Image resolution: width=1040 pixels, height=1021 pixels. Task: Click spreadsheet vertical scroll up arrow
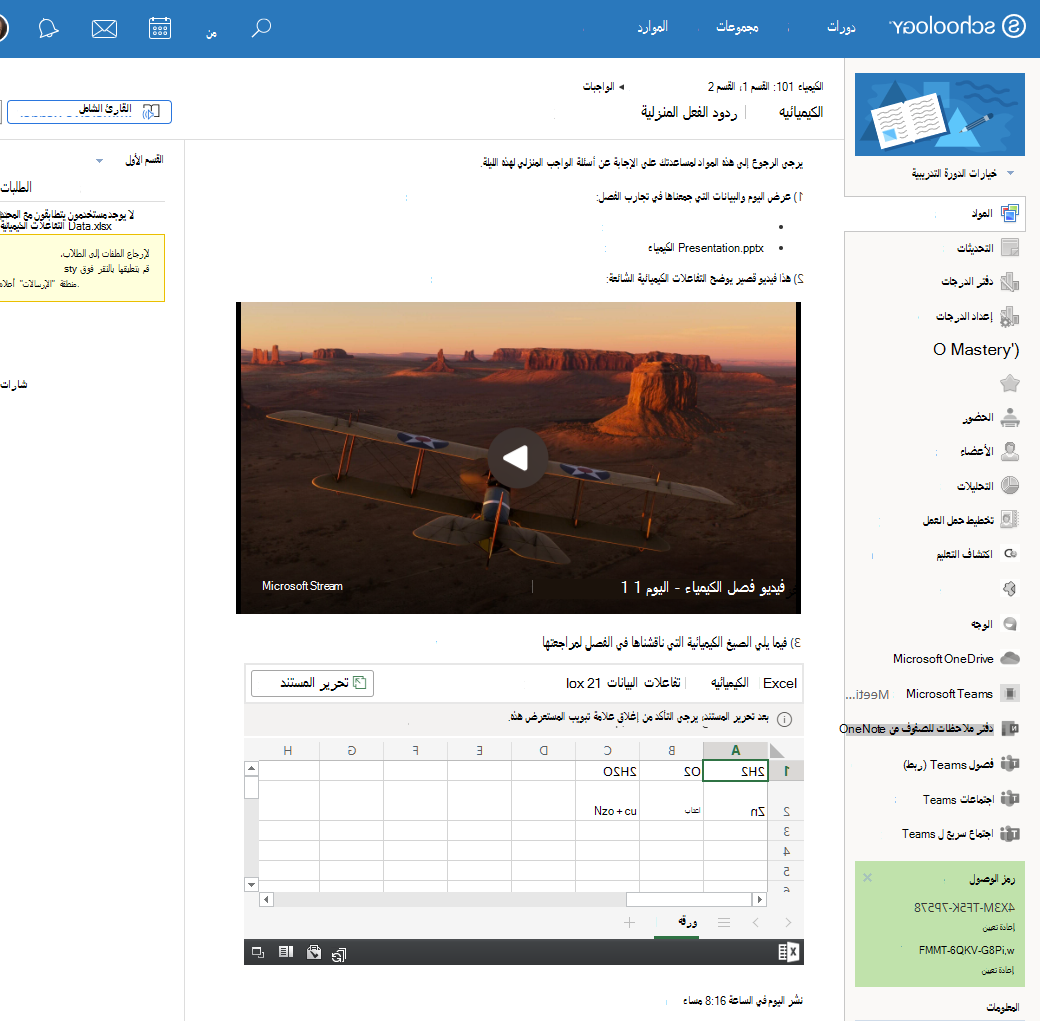pos(251,768)
